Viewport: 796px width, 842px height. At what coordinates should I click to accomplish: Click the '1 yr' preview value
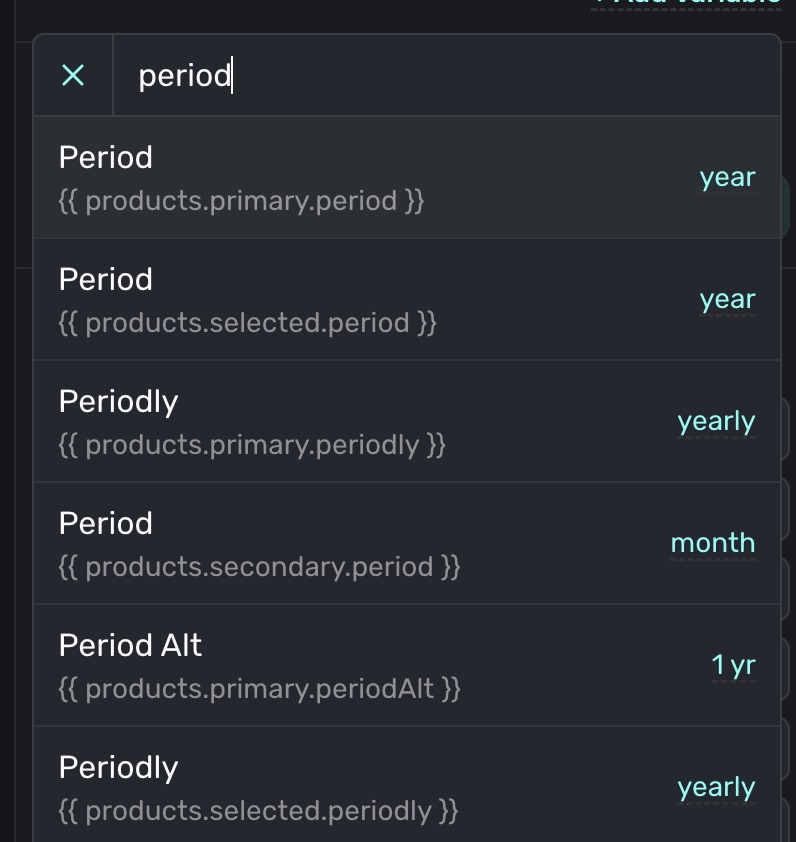click(733, 665)
